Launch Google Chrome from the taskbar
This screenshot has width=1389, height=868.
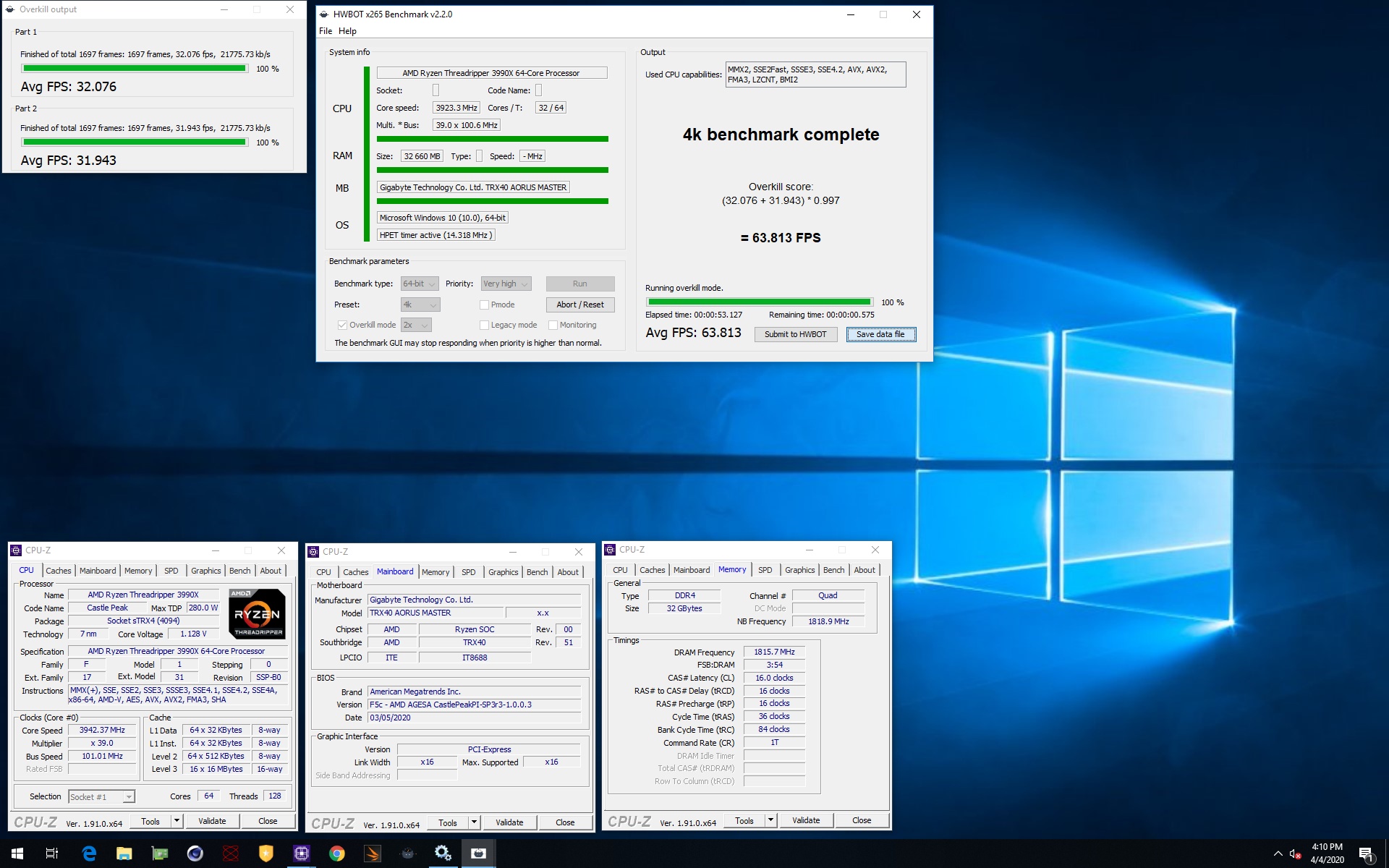336,854
